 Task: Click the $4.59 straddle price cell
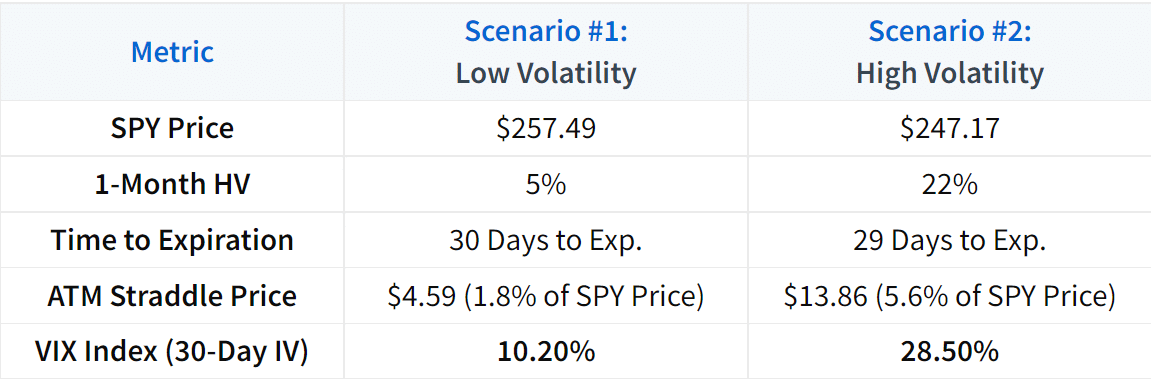point(545,296)
